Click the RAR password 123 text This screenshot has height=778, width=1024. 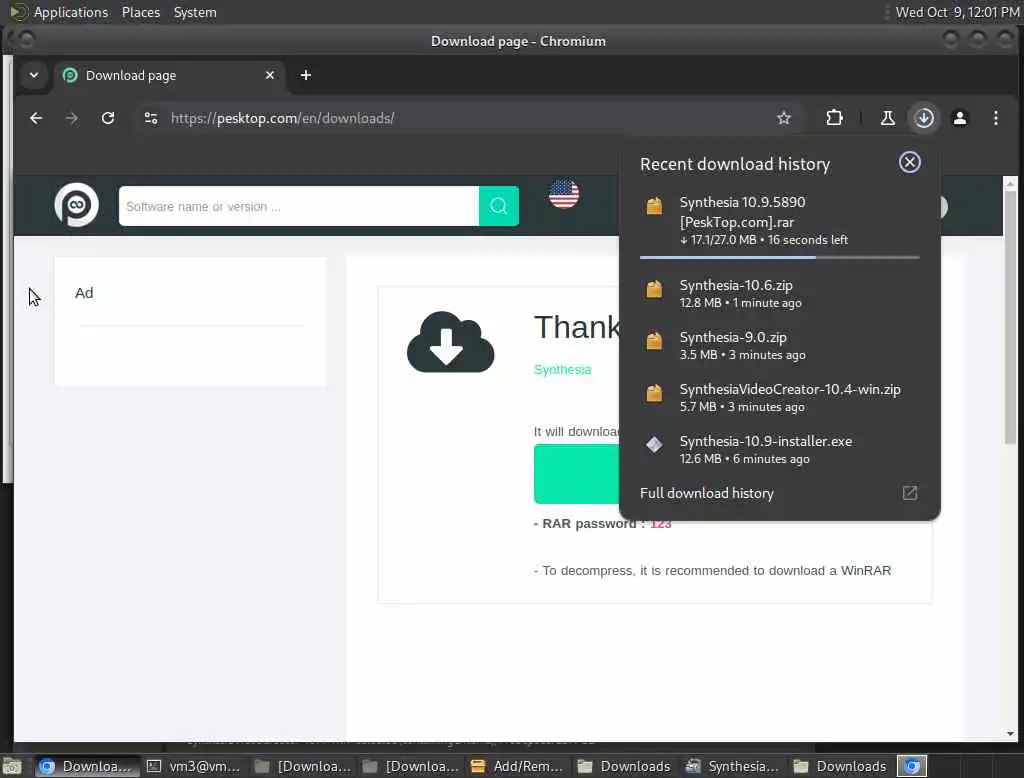(602, 524)
